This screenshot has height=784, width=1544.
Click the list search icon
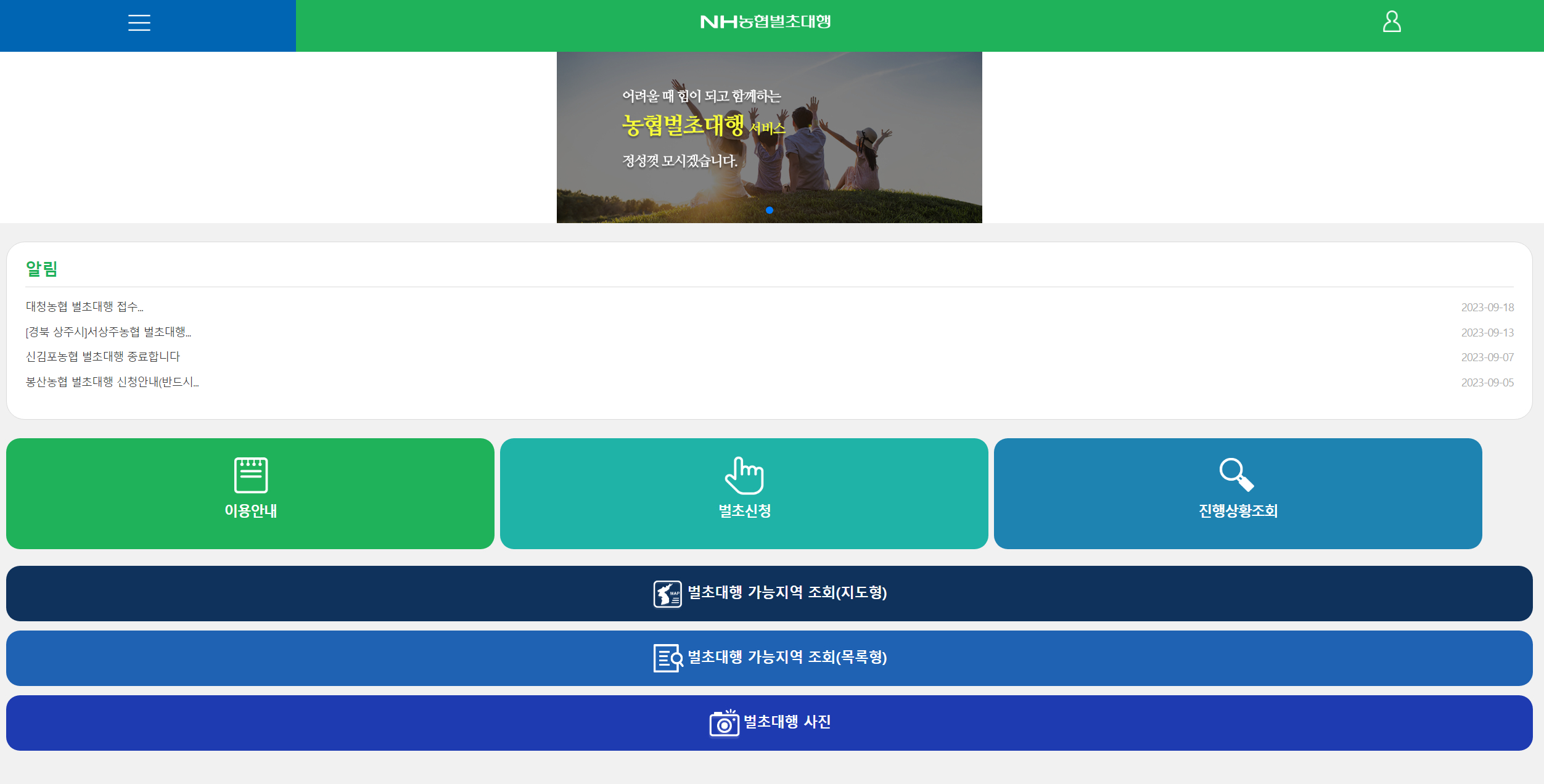tap(667, 658)
